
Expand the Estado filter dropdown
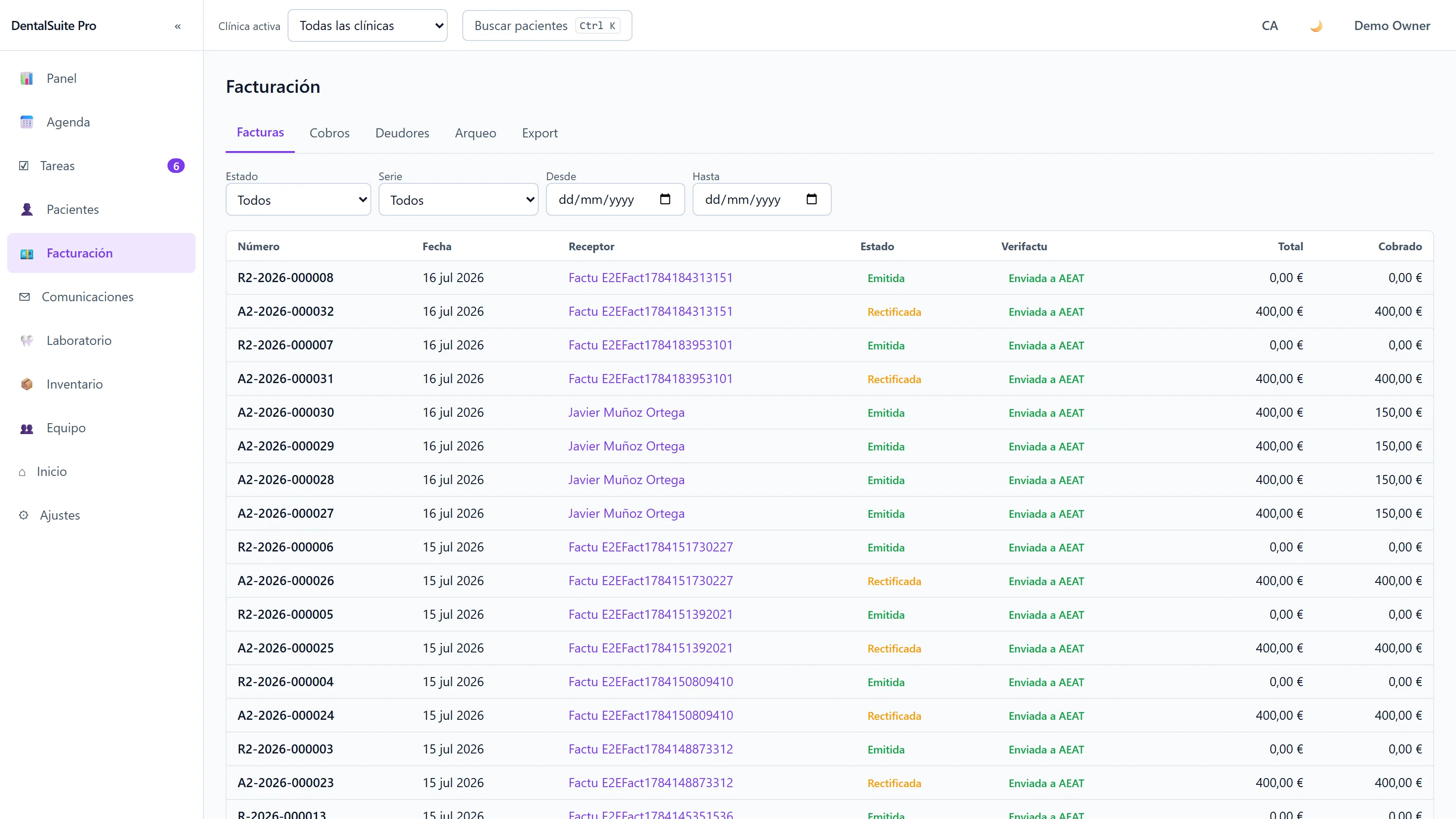pyautogui.click(x=298, y=200)
